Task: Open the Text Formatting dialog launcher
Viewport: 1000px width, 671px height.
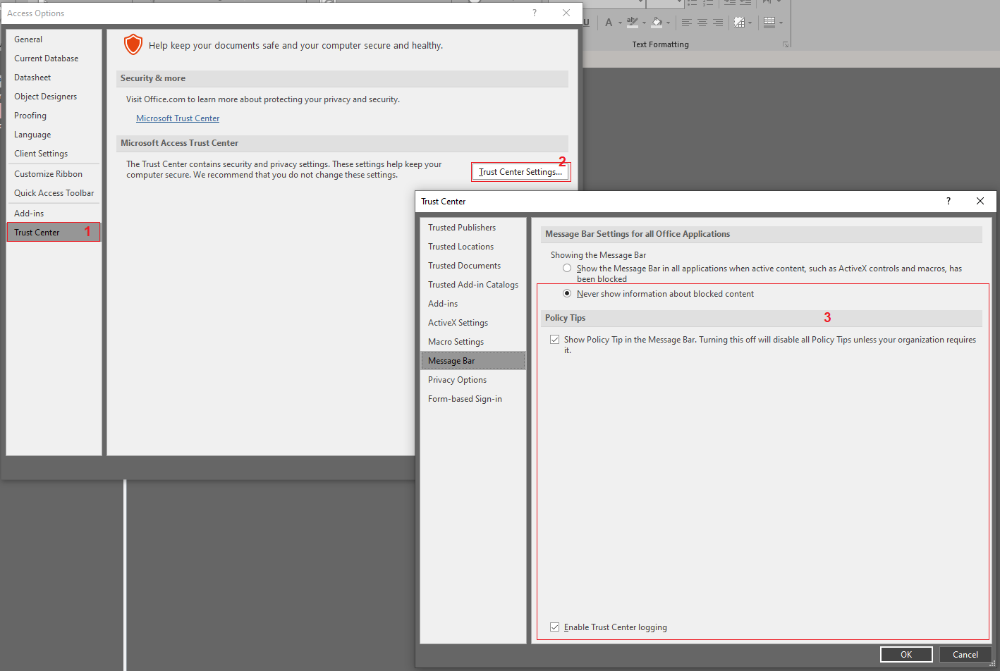Action: pyautogui.click(x=786, y=44)
